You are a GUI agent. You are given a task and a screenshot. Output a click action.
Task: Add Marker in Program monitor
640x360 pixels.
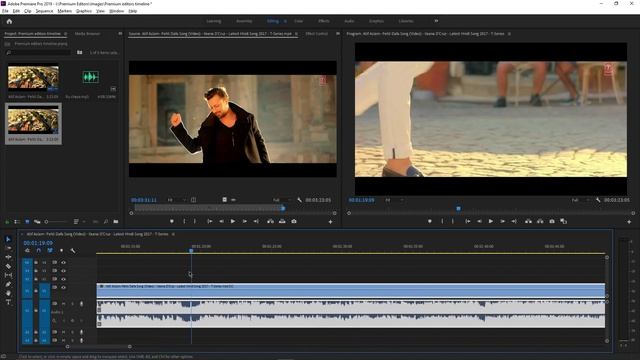pyautogui.click(x=430, y=221)
